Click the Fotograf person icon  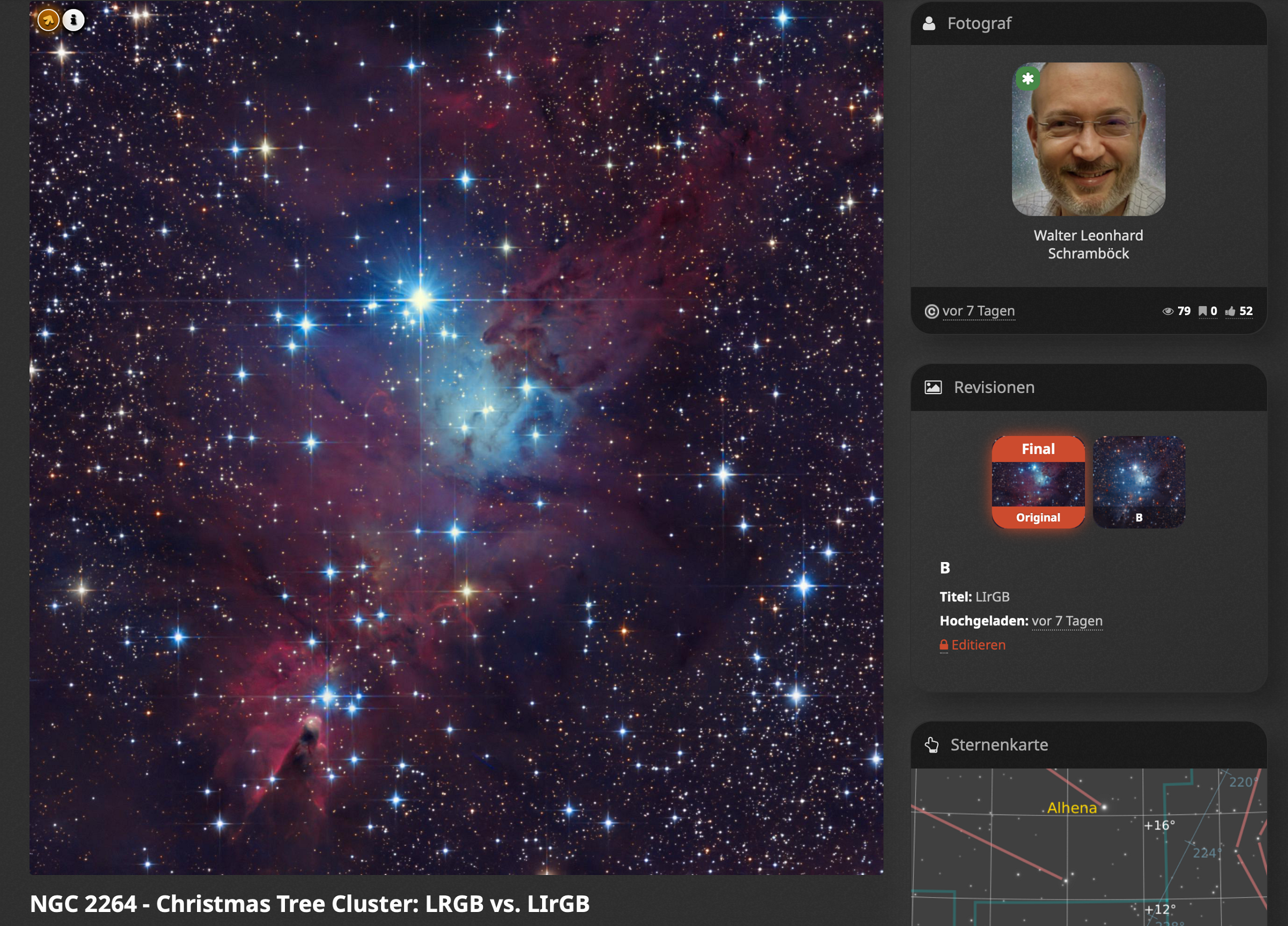coord(929,23)
